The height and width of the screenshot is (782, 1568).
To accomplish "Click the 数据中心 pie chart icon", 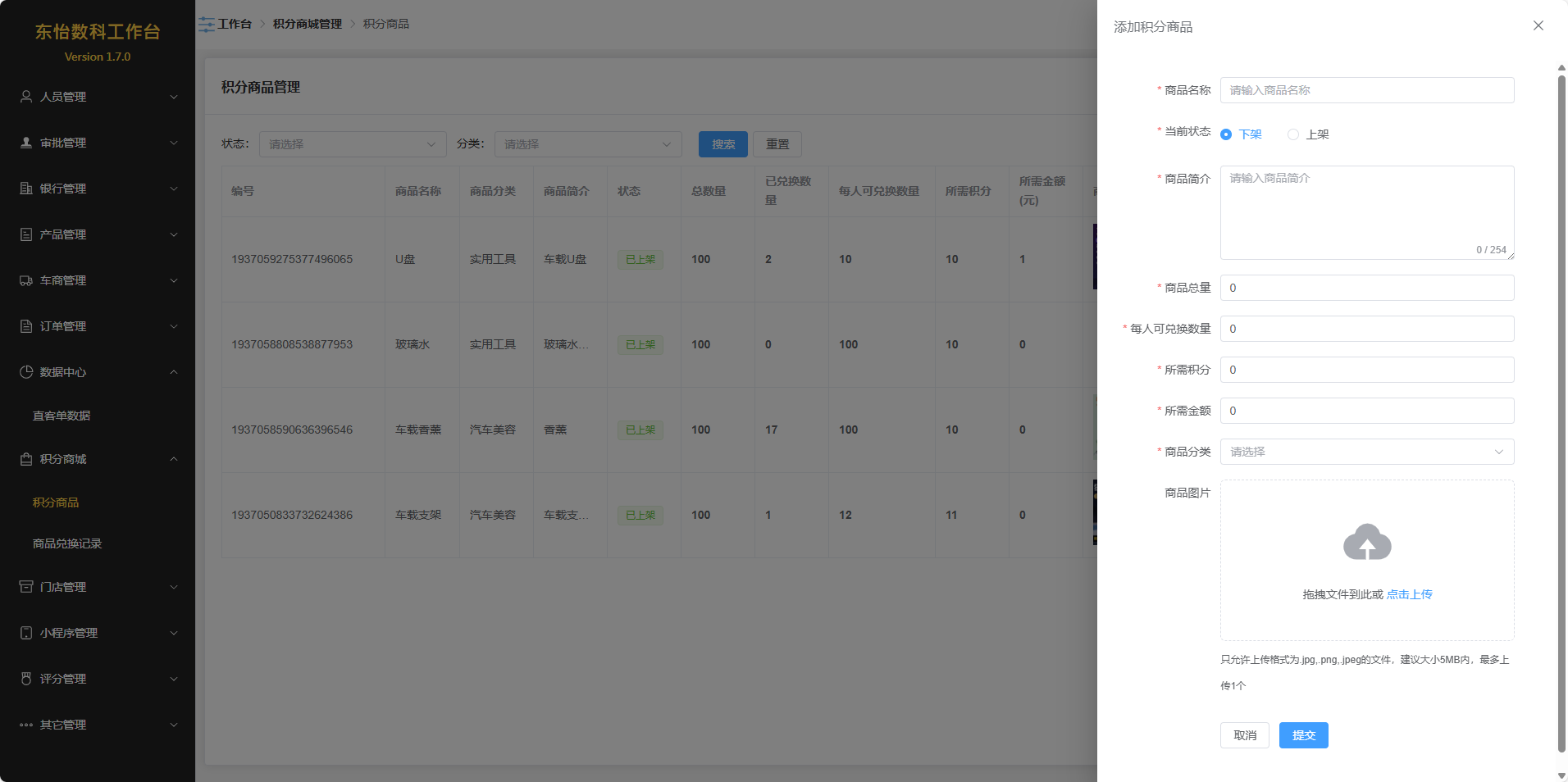I will click(x=26, y=372).
